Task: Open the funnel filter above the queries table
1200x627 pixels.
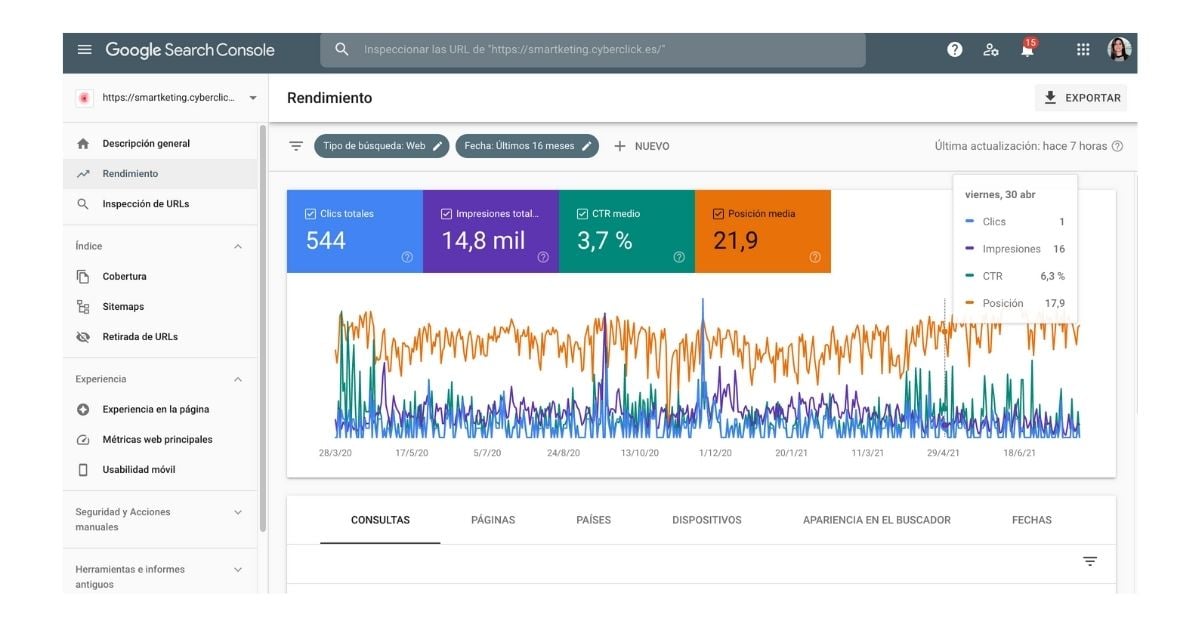Action: pos(1090,562)
